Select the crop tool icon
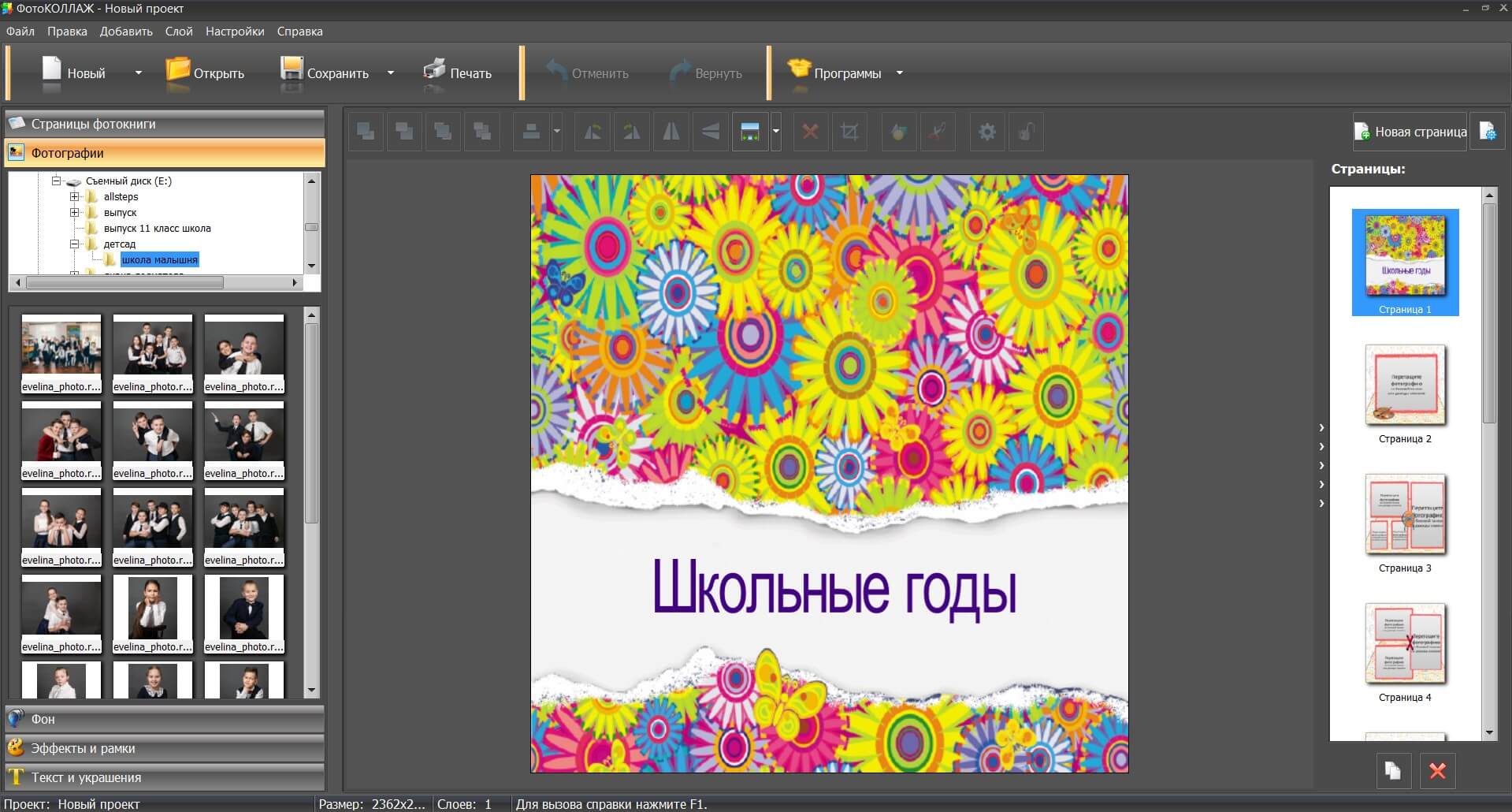The width and height of the screenshot is (1512, 812). (x=849, y=132)
